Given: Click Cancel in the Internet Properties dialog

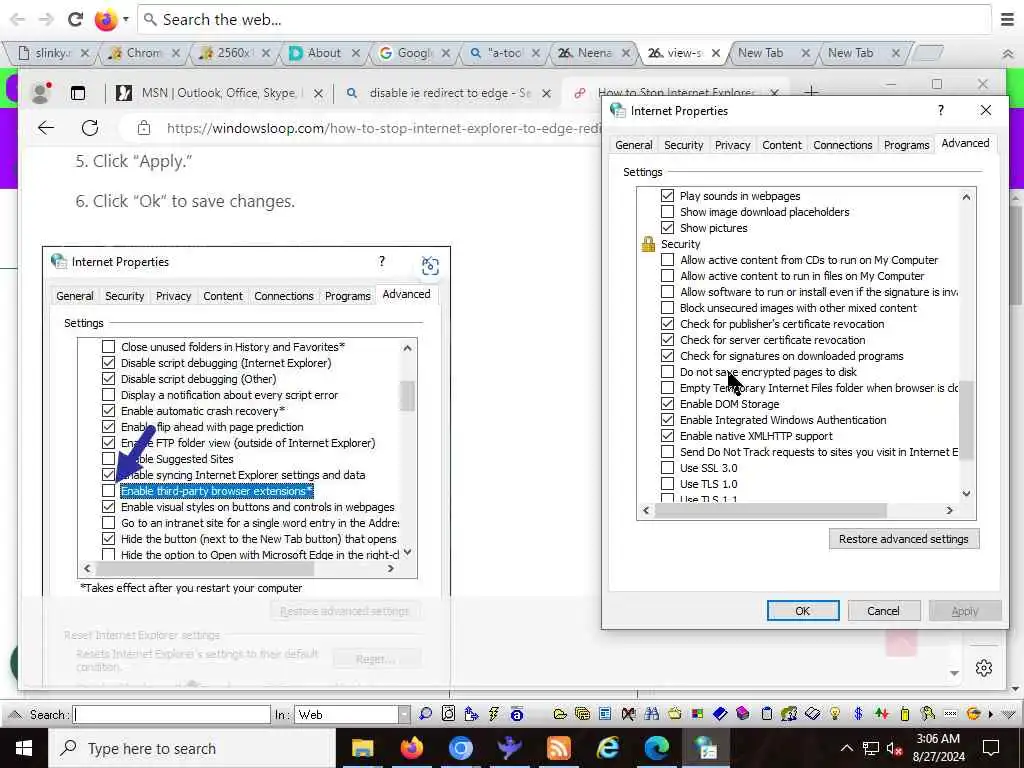Looking at the screenshot, I should [883, 611].
